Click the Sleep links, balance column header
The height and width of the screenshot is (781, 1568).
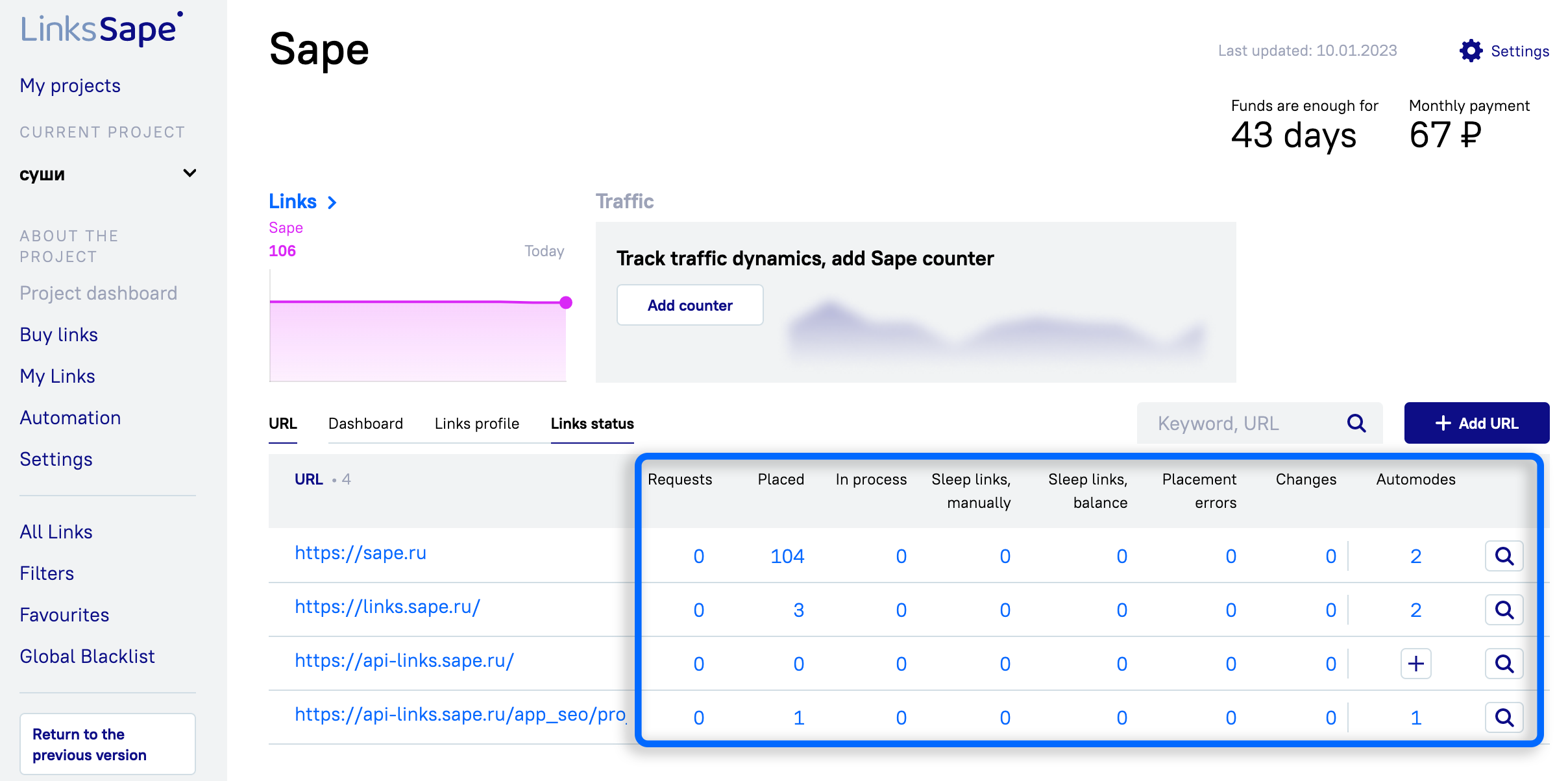(x=1088, y=491)
